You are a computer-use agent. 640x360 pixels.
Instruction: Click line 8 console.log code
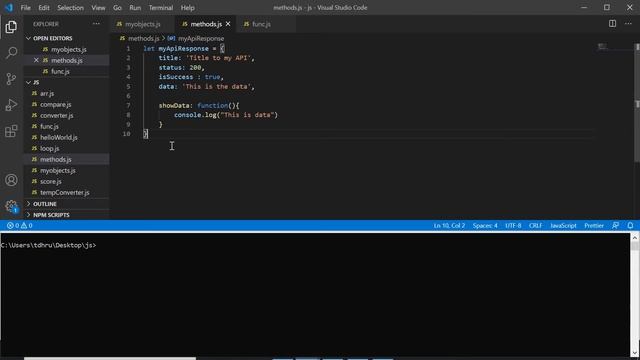pos(226,115)
